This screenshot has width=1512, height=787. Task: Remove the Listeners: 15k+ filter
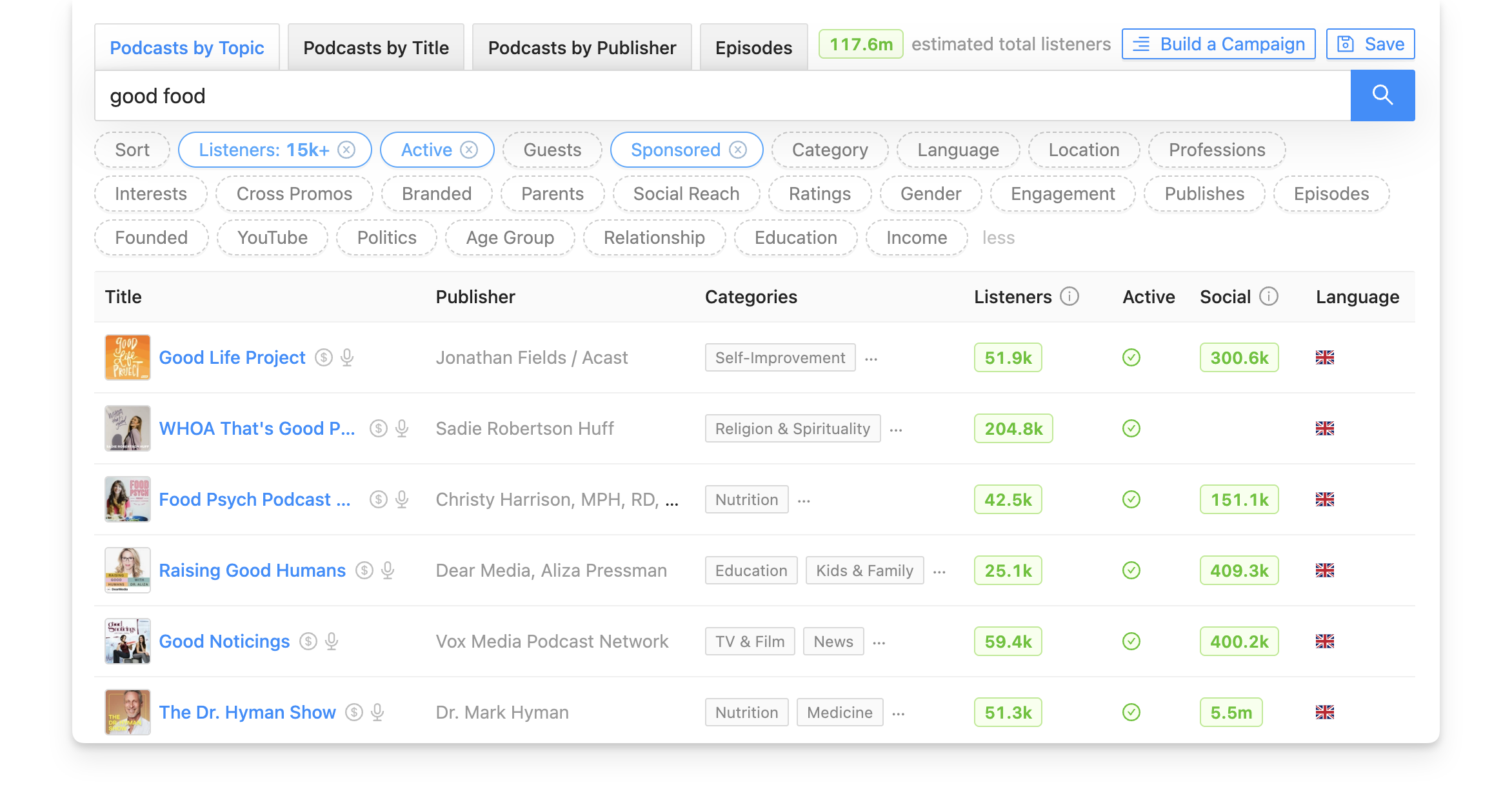tap(346, 150)
